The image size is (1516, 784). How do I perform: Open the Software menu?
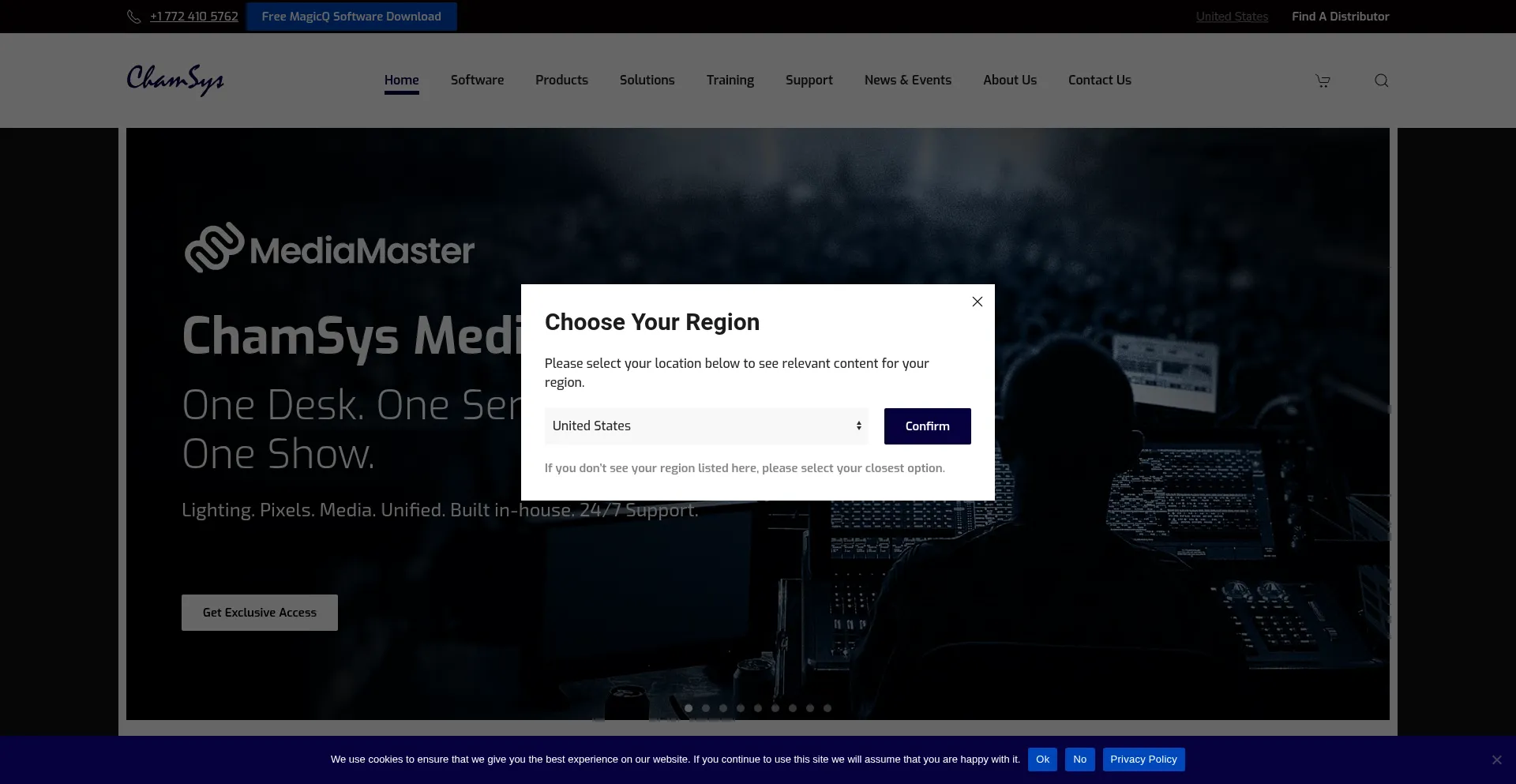[x=477, y=81]
